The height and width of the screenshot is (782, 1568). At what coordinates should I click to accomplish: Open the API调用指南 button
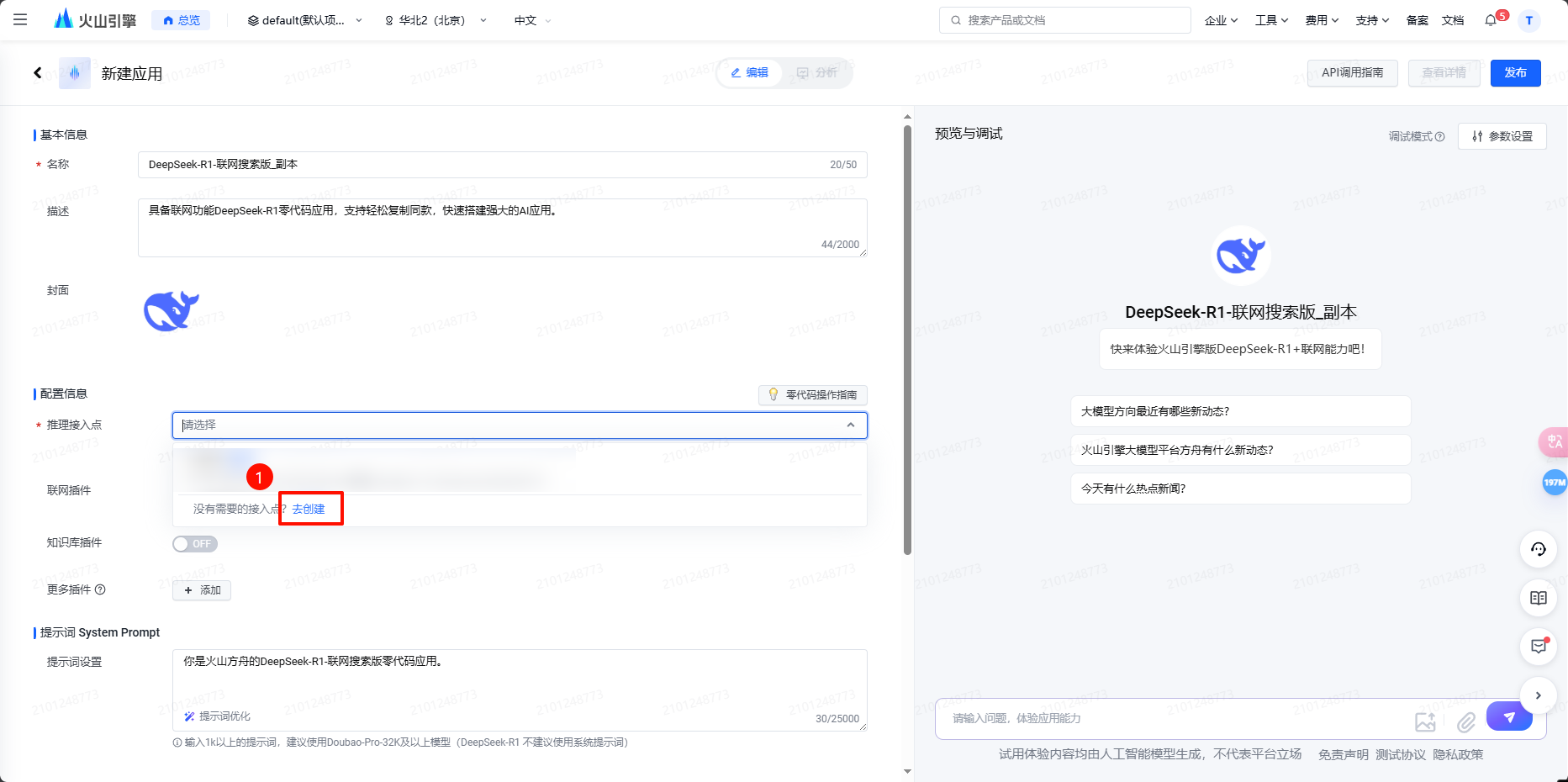point(1352,73)
